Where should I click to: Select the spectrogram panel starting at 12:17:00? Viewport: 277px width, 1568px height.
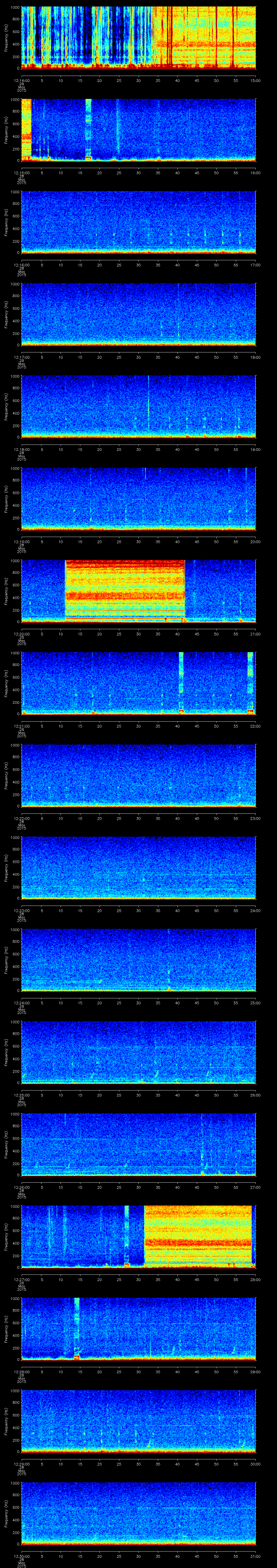coord(139,314)
